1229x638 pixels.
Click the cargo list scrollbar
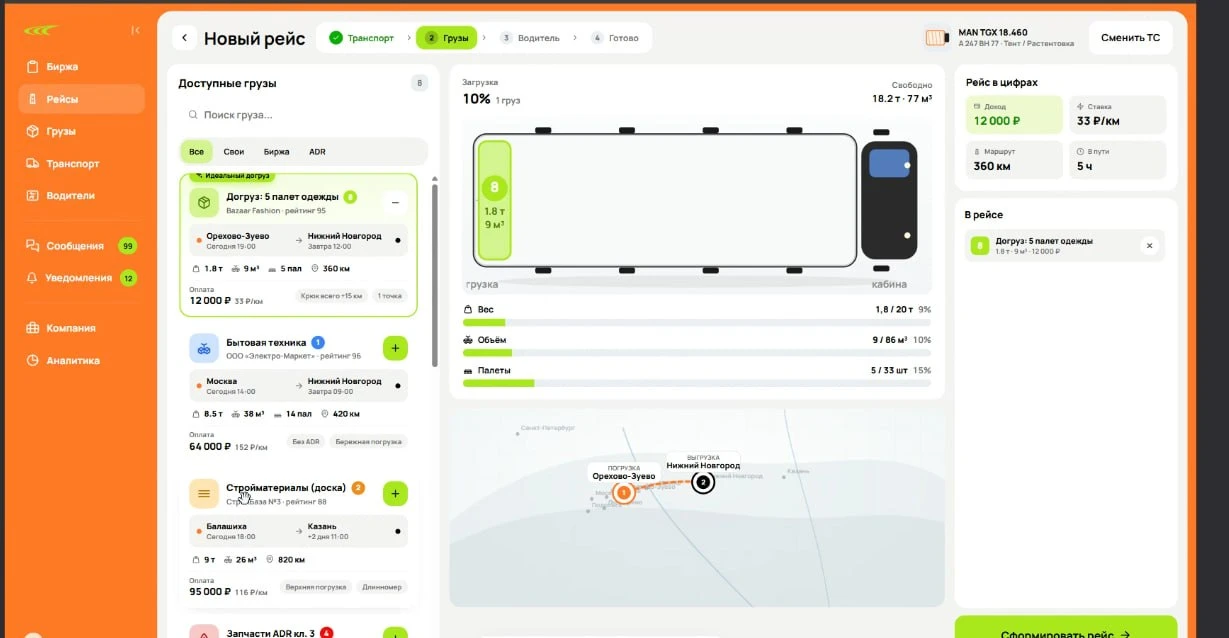(x=434, y=273)
